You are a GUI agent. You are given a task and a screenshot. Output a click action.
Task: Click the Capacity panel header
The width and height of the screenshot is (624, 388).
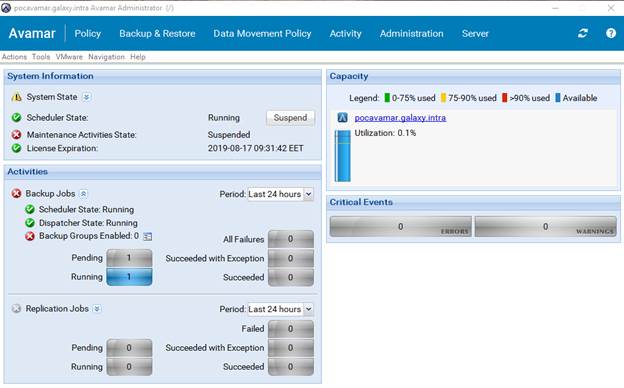point(474,76)
